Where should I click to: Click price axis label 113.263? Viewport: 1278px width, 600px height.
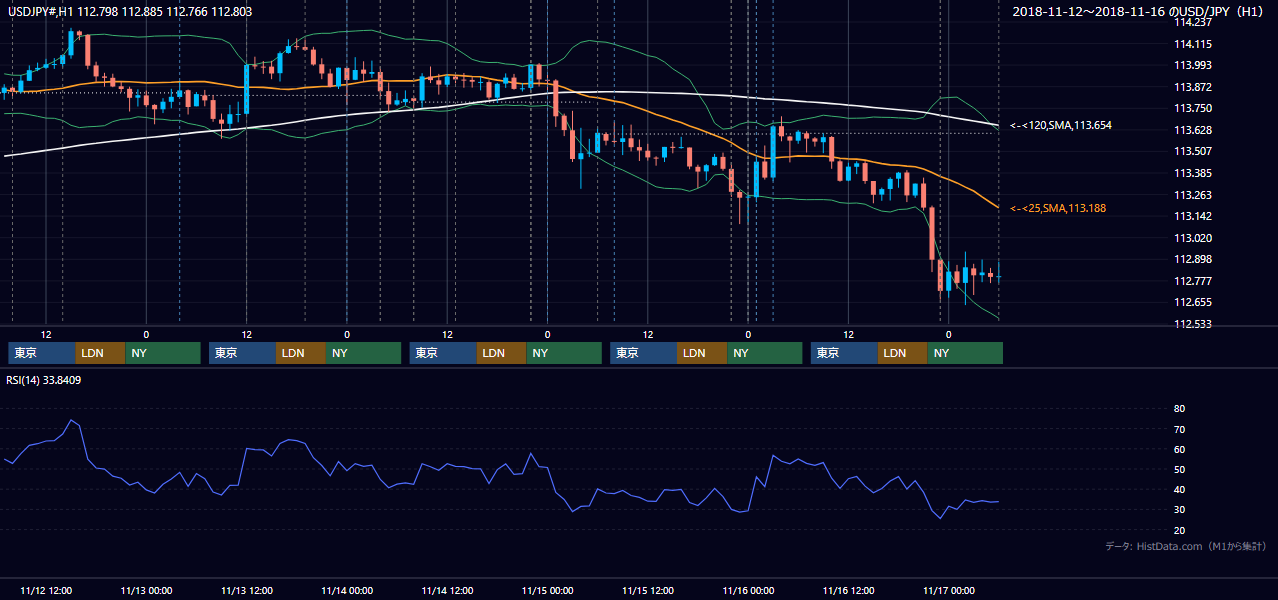click(1193, 195)
